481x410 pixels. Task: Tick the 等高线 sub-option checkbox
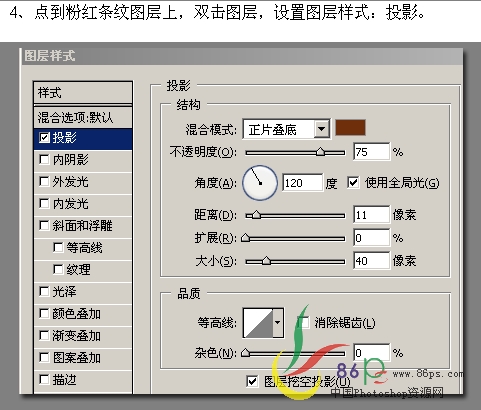58,247
